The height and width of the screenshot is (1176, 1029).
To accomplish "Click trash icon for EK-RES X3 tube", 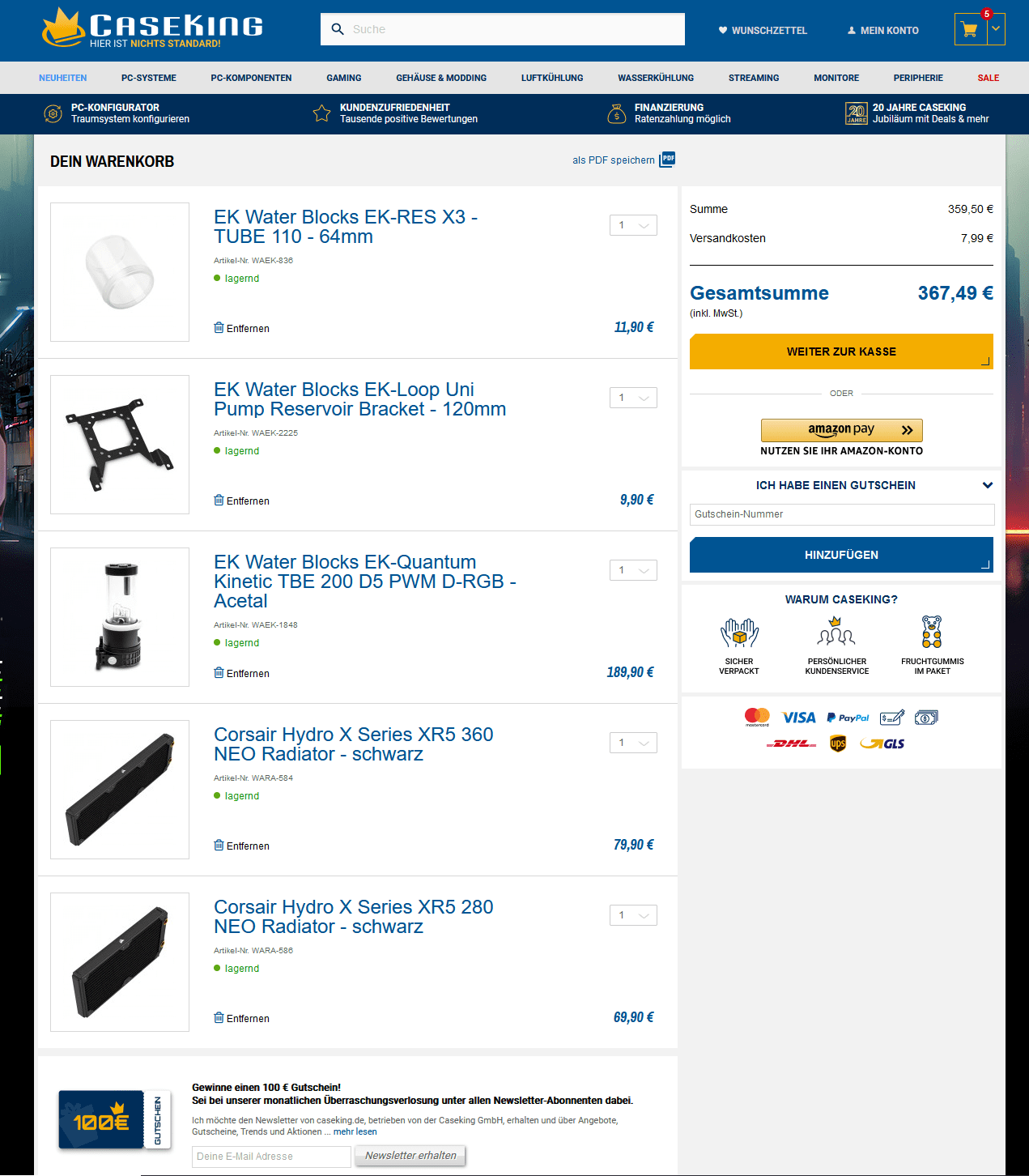I will pyautogui.click(x=219, y=327).
